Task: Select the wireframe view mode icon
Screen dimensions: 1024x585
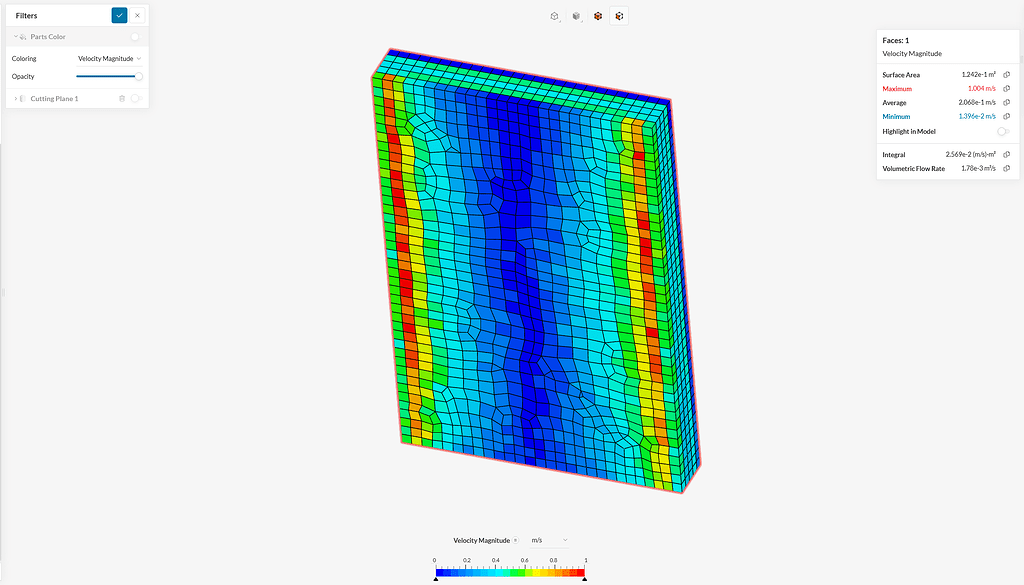Action: [x=555, y=15]
